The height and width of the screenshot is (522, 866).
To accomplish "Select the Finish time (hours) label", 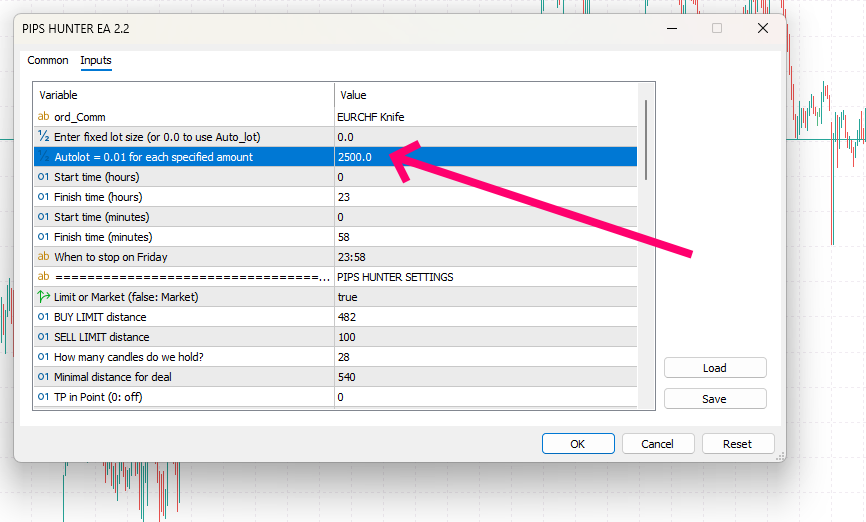I will (x=98, y=197).
